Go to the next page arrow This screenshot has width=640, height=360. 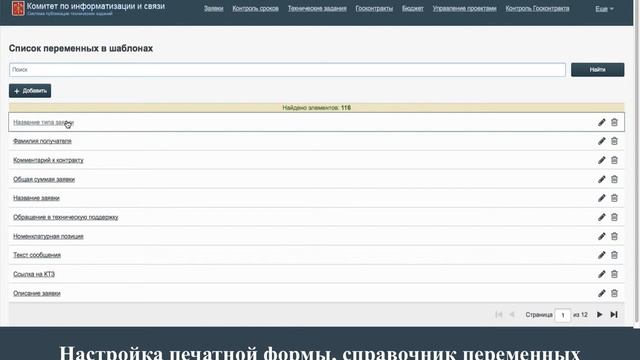click(x=600, y=315)
